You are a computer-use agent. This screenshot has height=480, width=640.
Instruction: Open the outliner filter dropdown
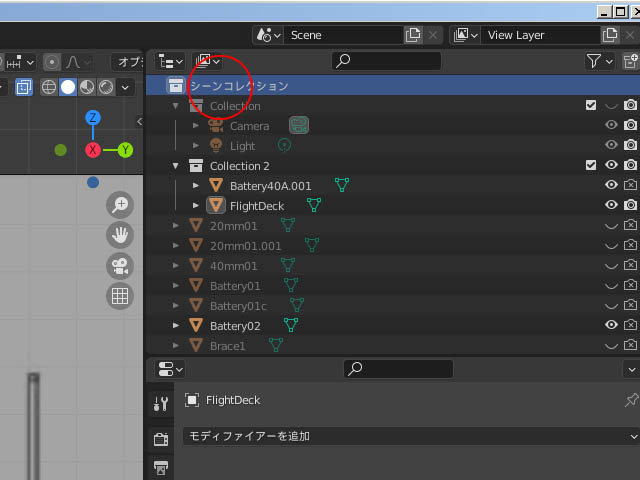[599, 62]
